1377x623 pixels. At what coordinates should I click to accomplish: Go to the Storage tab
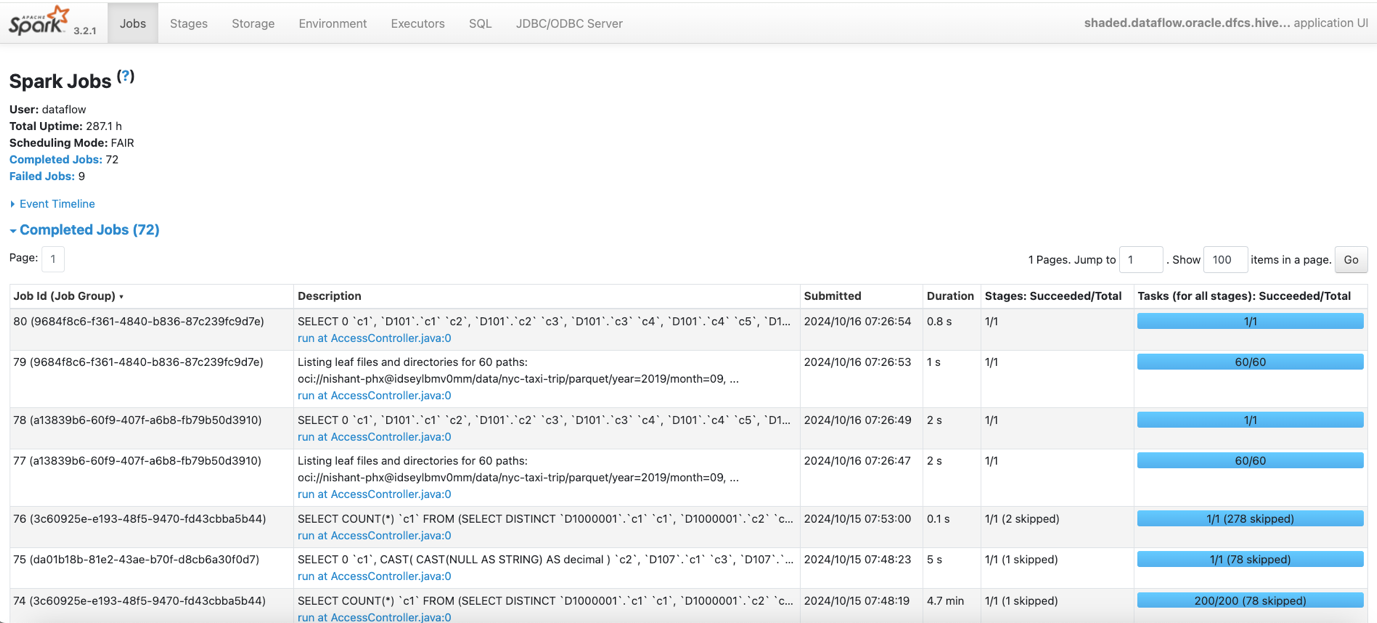click(253, 23)
